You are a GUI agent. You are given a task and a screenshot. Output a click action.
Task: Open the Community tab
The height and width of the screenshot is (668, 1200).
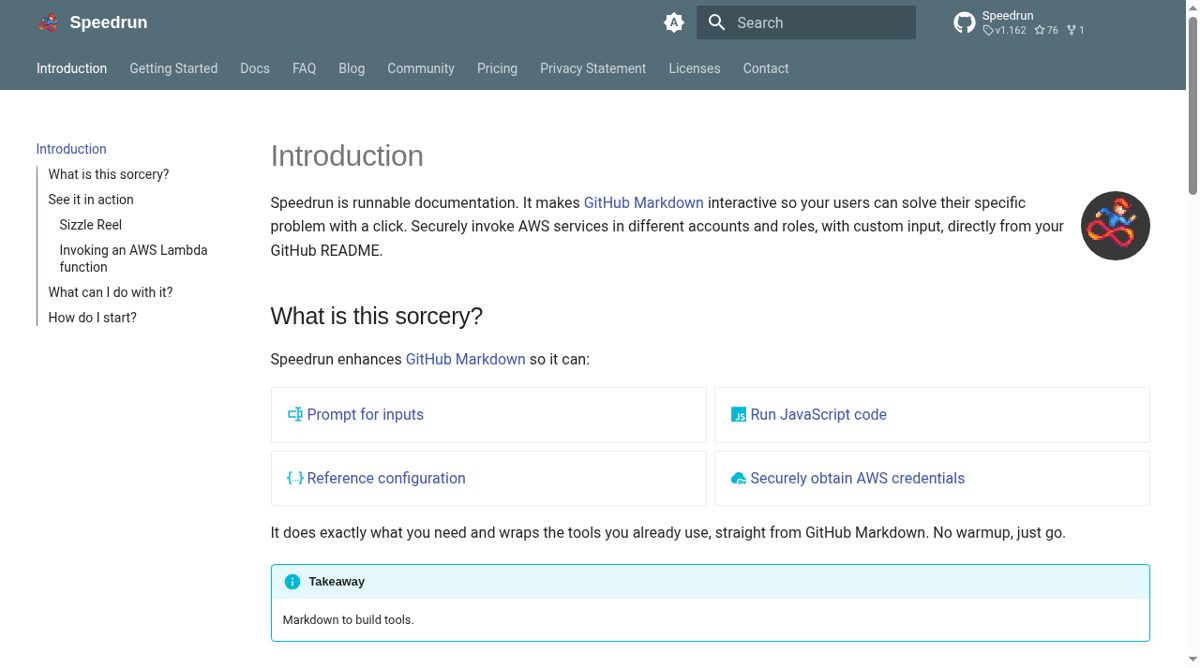pos(421,68)
